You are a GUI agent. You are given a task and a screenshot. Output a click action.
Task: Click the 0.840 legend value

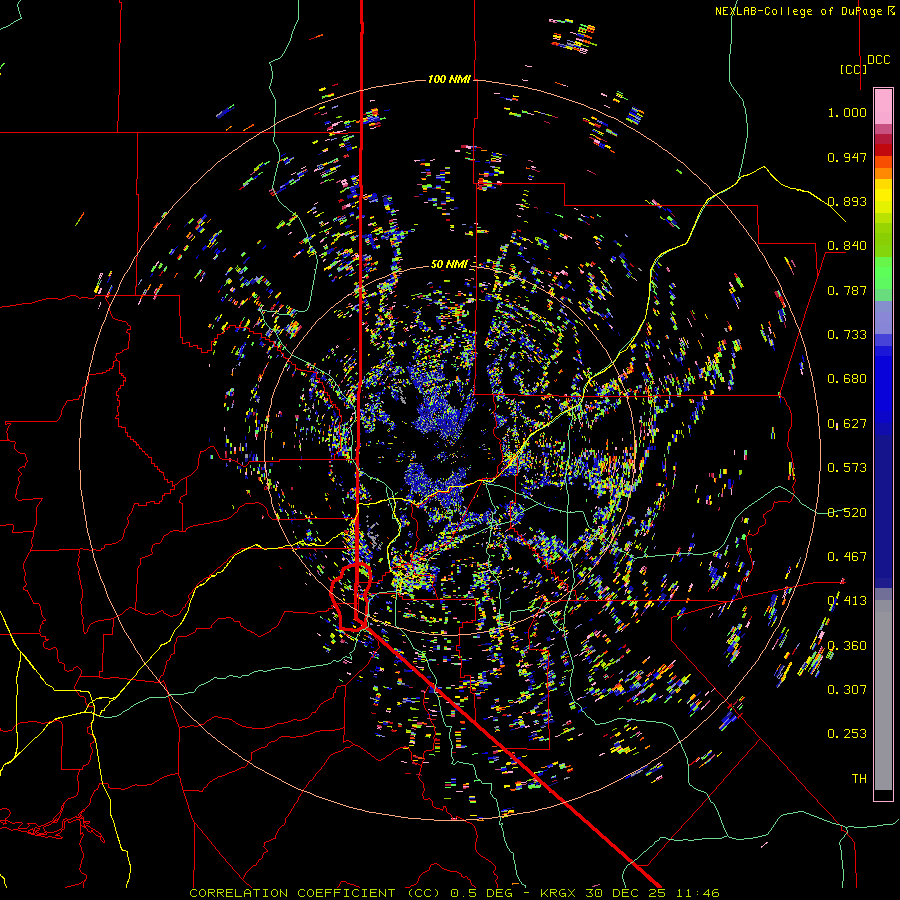(847, 246)
